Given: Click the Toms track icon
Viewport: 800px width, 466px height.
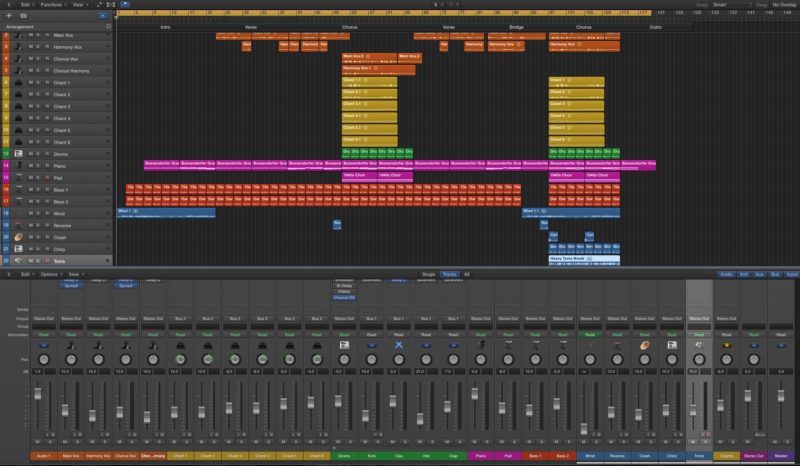Looking at the screenshot, I should (18, 261).
